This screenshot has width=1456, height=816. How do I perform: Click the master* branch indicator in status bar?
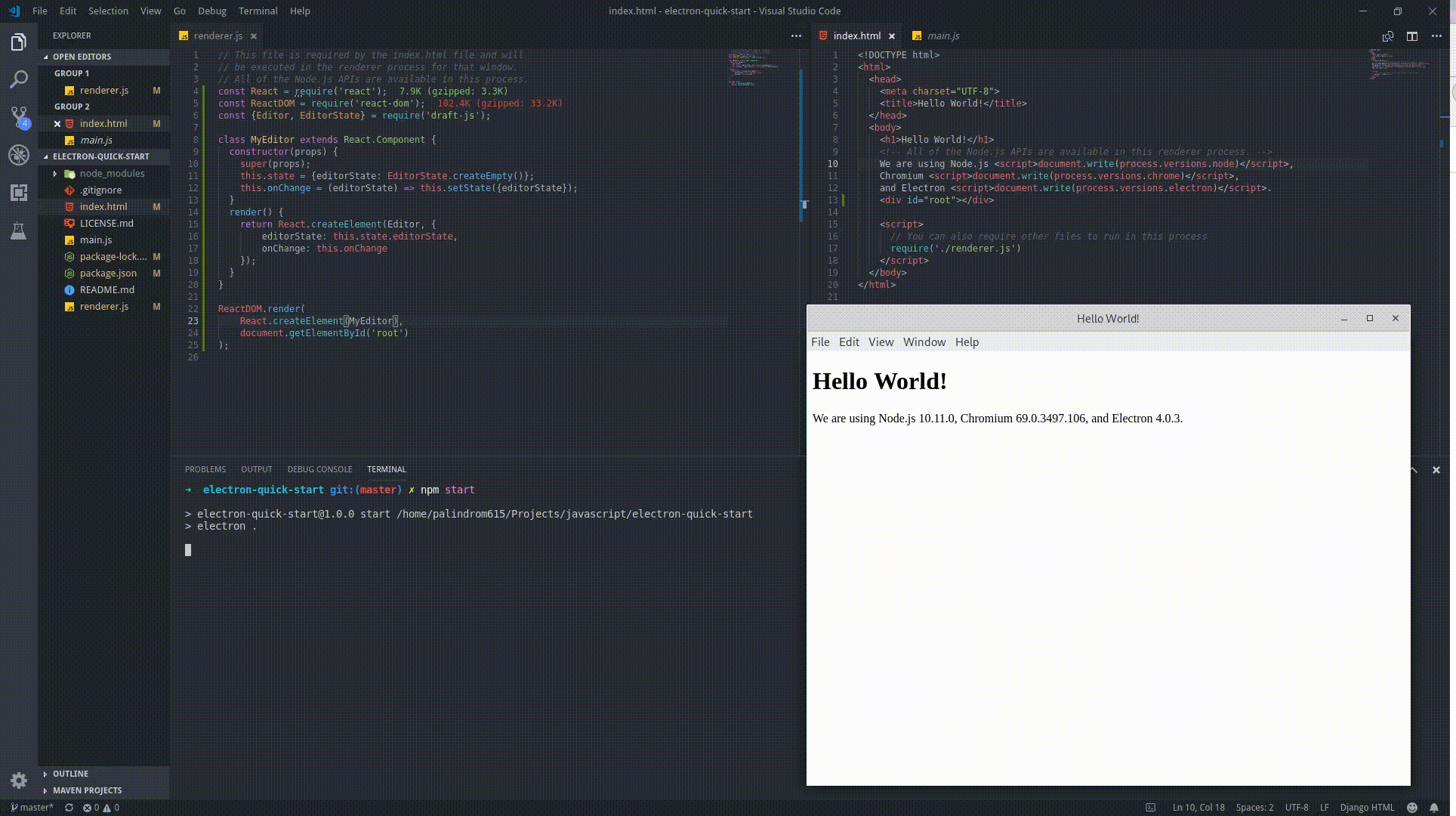[x=30, y=807]
